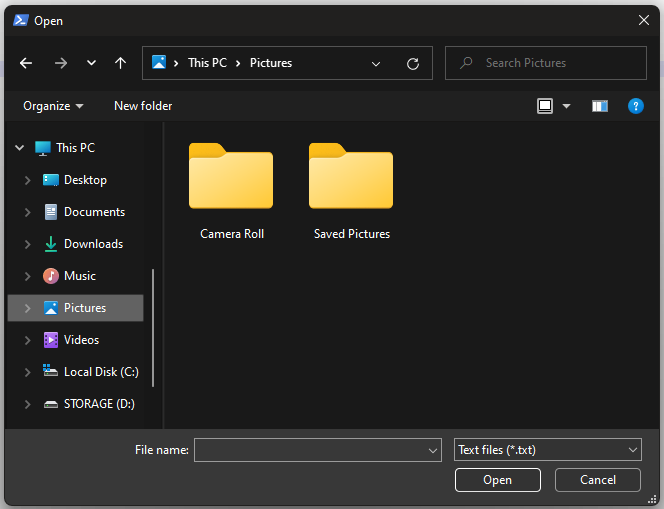Go forward with the right arrow
The height and width of the screenshot is (509, 664).
pyautogui.click(x=61, y=64)
